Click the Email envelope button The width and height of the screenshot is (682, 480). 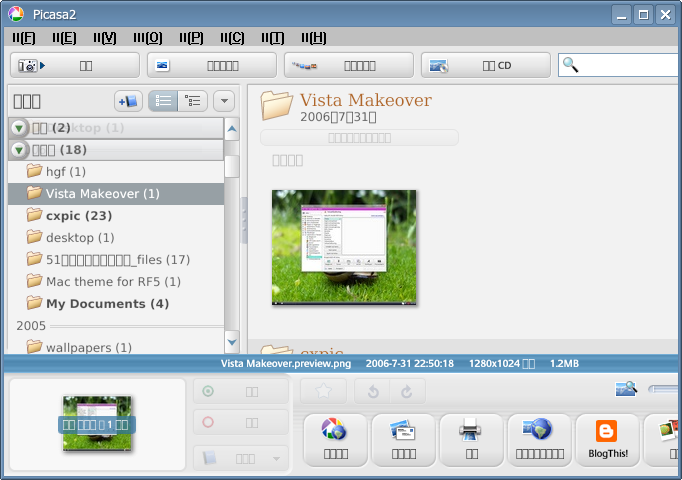tap(403, 440)
